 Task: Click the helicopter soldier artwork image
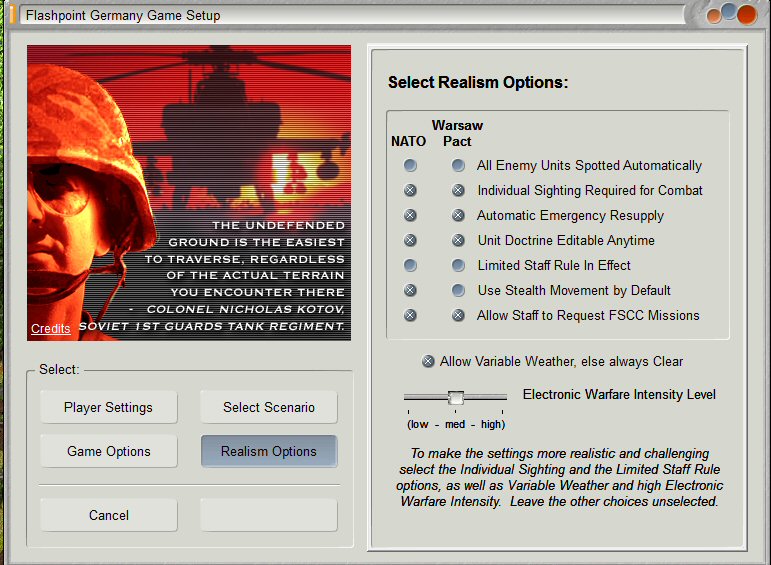point(189,193)
